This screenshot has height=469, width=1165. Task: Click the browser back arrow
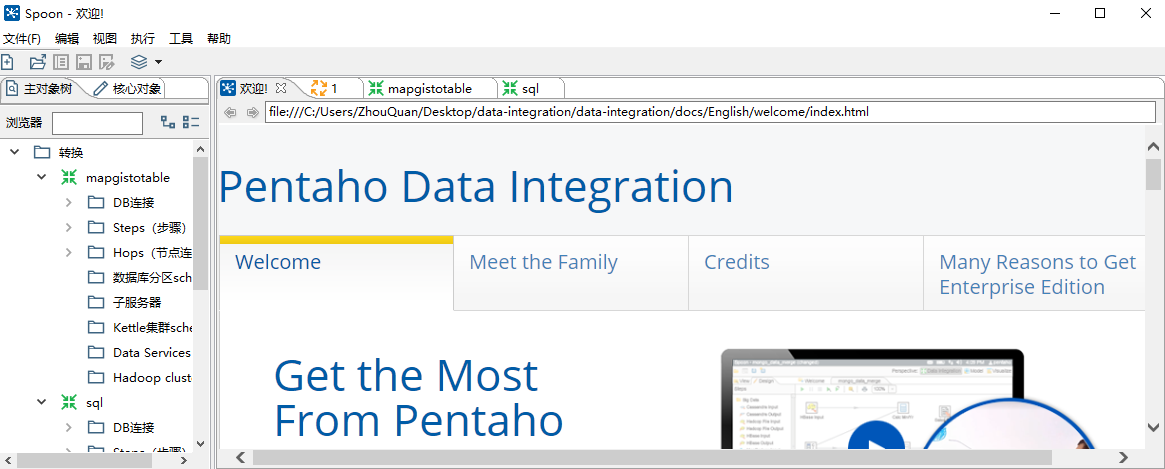coord(230,112)
